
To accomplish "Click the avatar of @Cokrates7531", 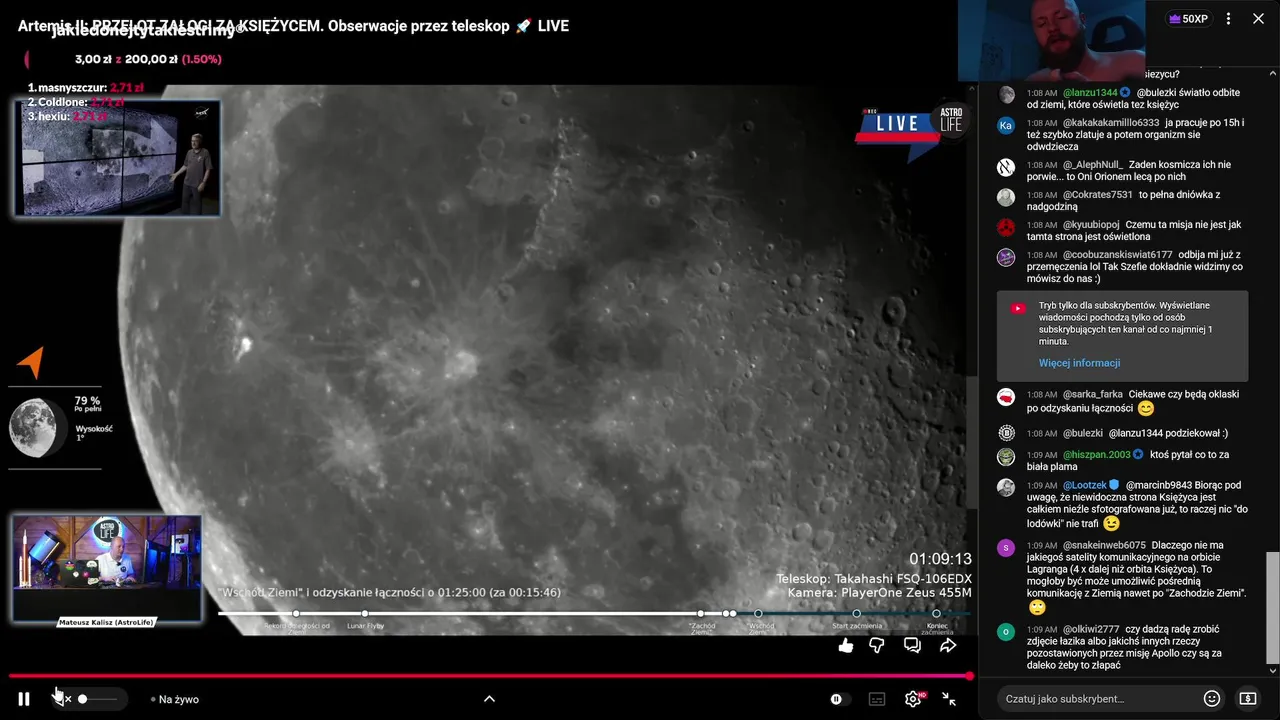I will 1006,197.
